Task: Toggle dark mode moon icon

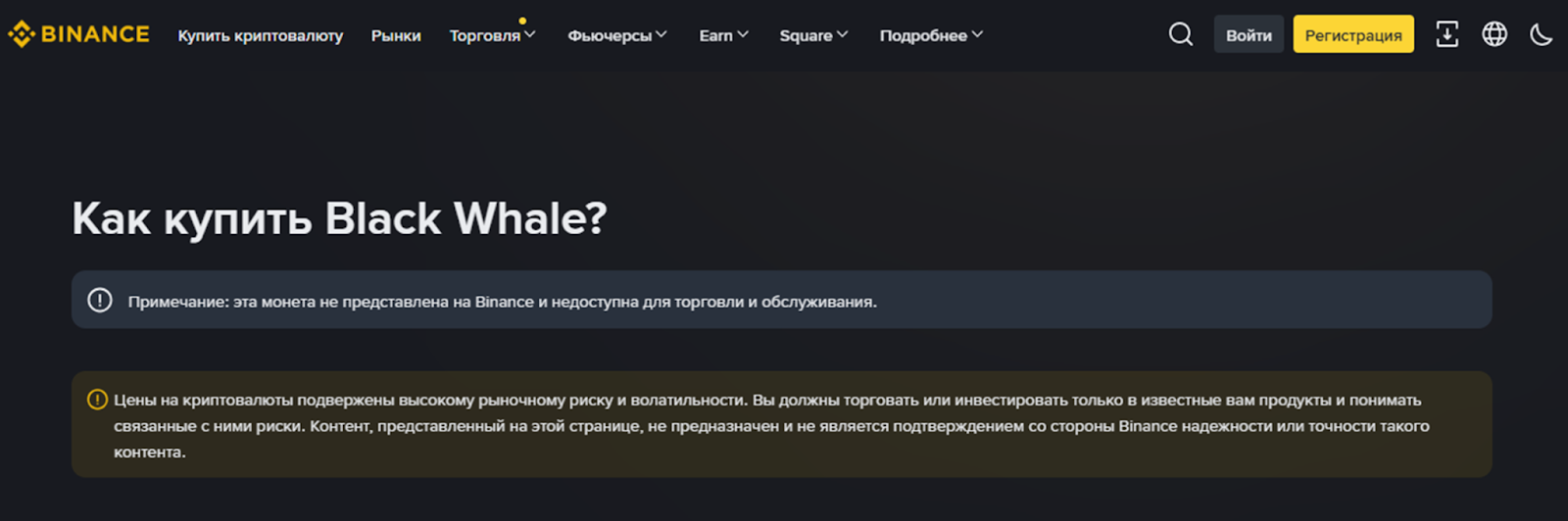Action: coord(1541,35)
